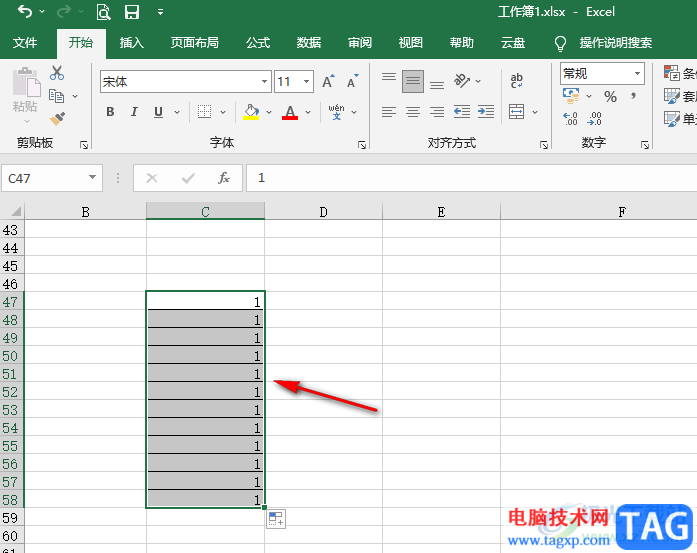This screenshot has width=697, height=553.
Task: Increase font size with large A icon
Action: click(328, 81)
